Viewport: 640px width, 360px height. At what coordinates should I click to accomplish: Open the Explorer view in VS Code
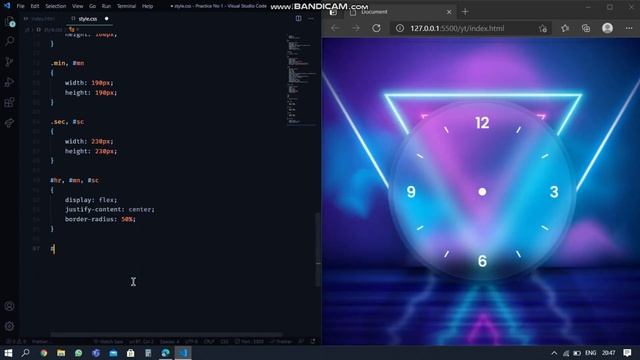click(9, 22)
